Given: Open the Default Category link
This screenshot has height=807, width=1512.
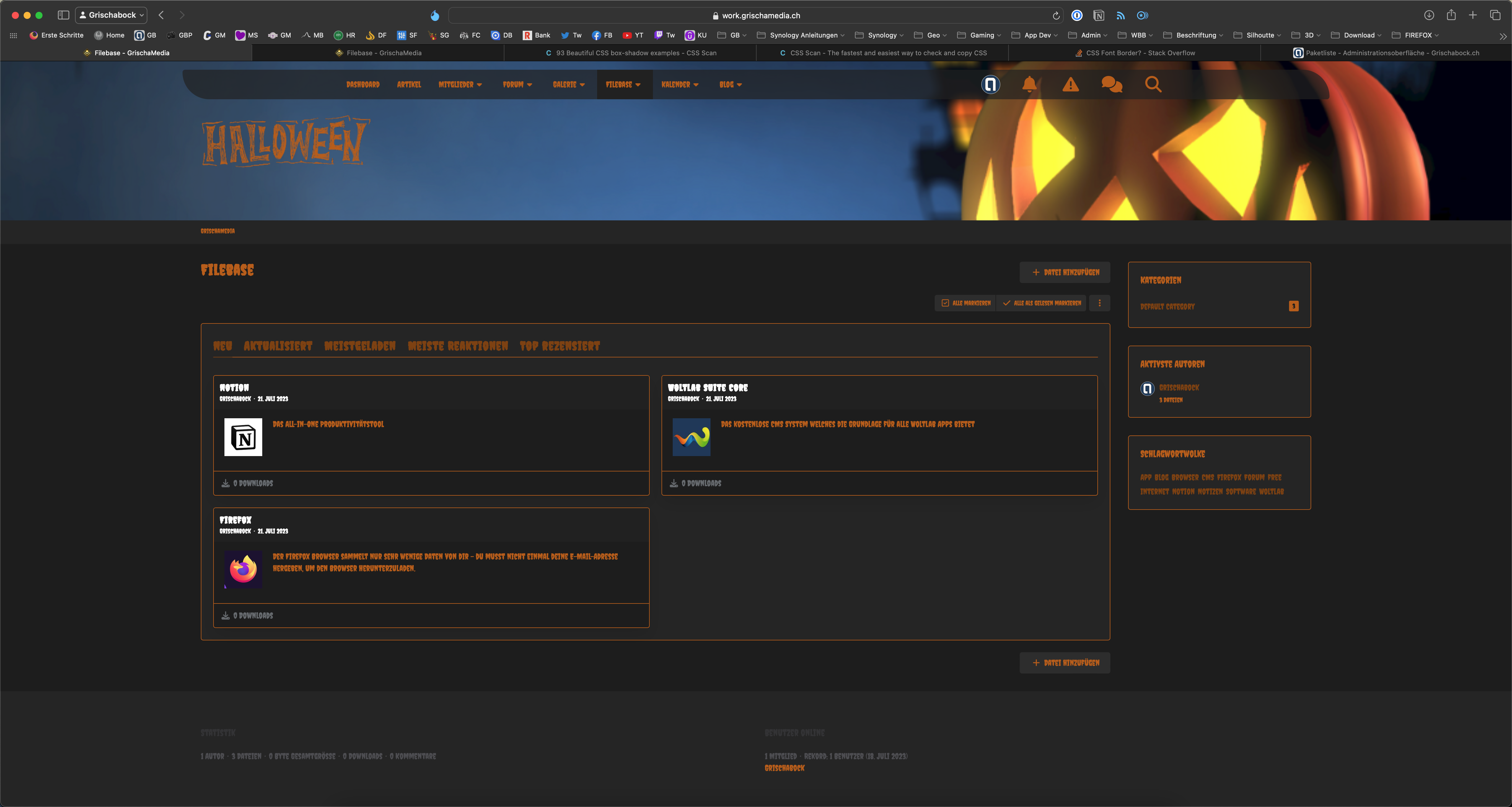Looking at the screenshot, I should pos(1167,306).
